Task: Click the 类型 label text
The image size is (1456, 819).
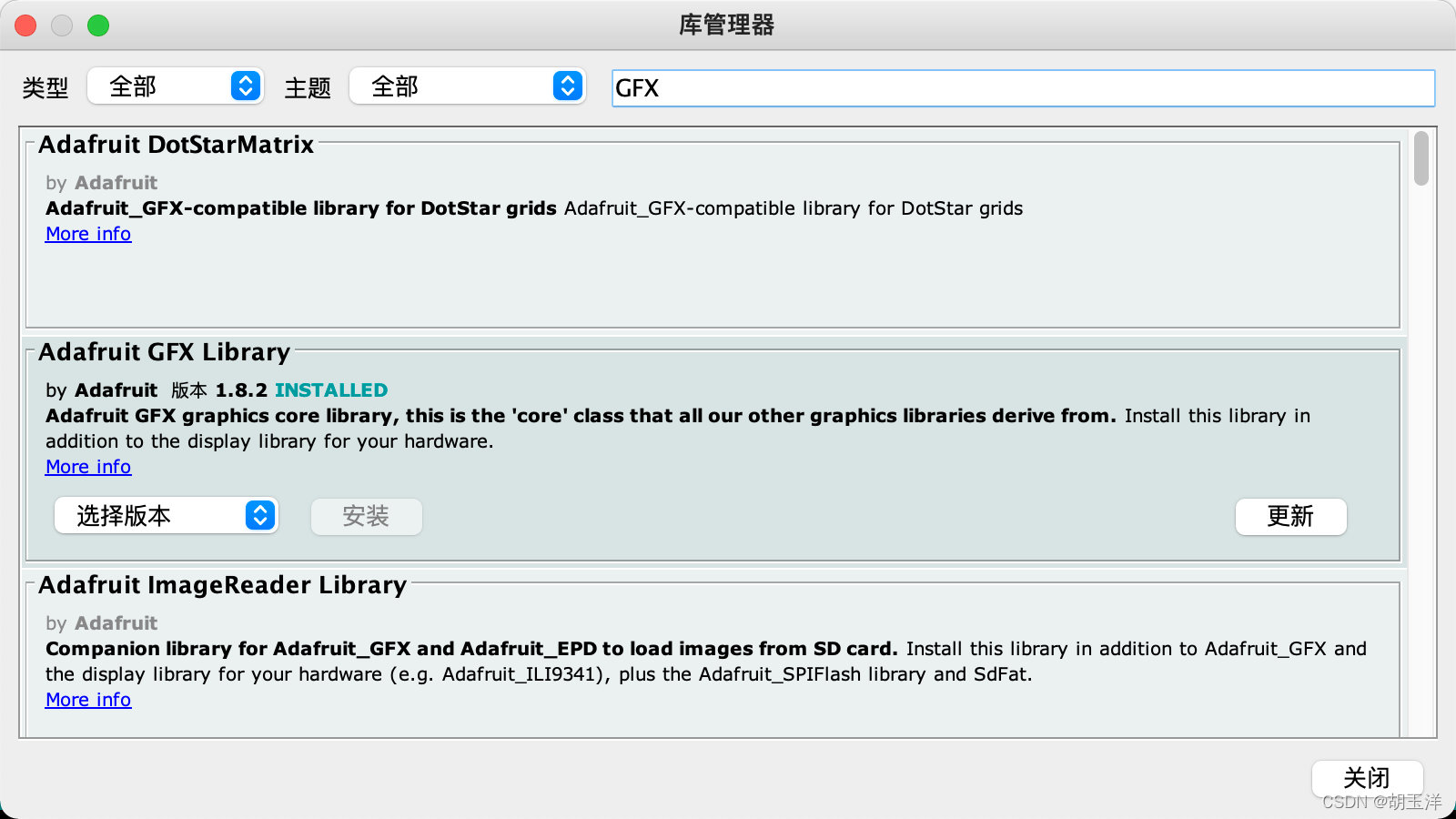Action: [45, 88]
